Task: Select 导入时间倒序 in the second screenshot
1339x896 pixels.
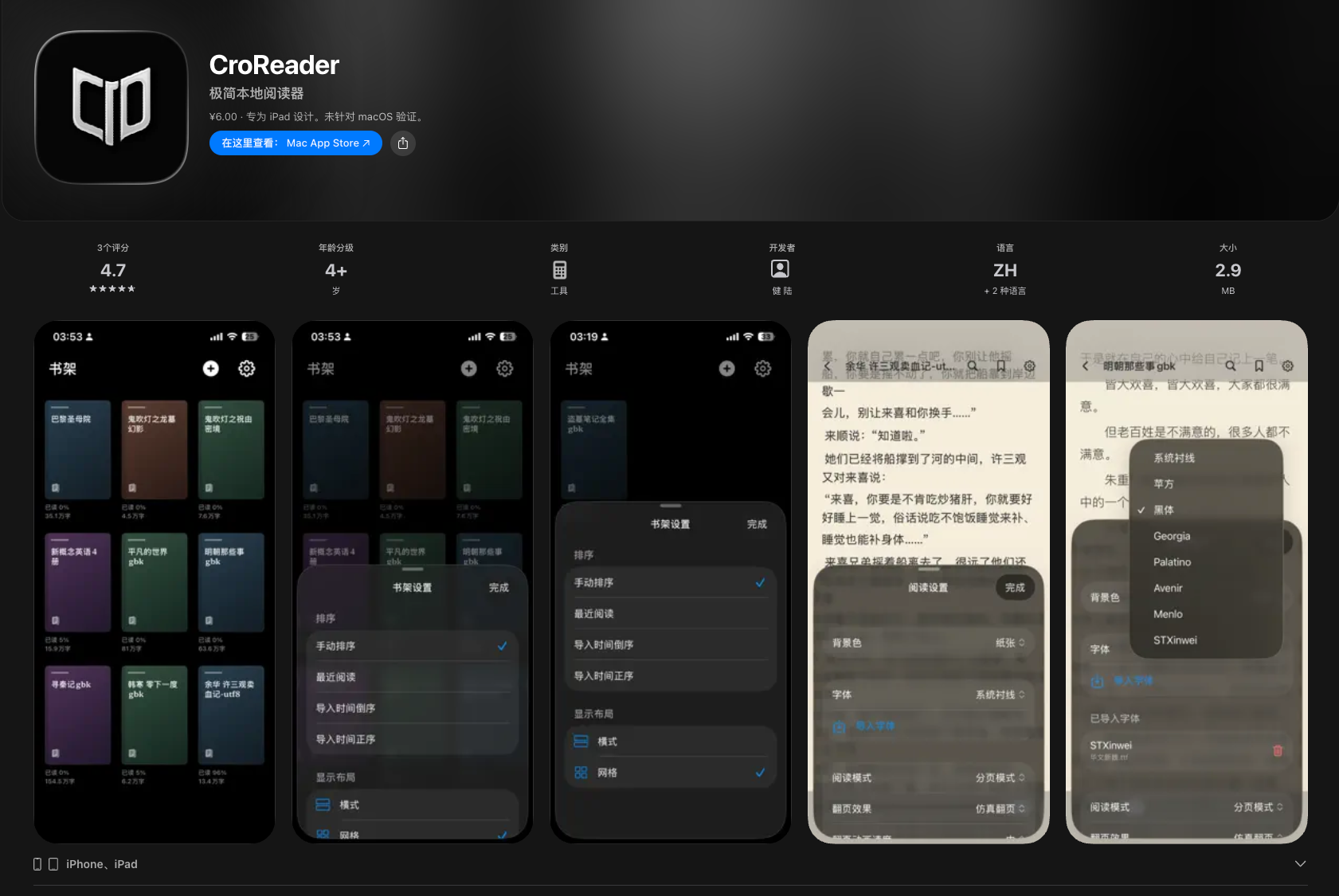Action: point(413,708)
